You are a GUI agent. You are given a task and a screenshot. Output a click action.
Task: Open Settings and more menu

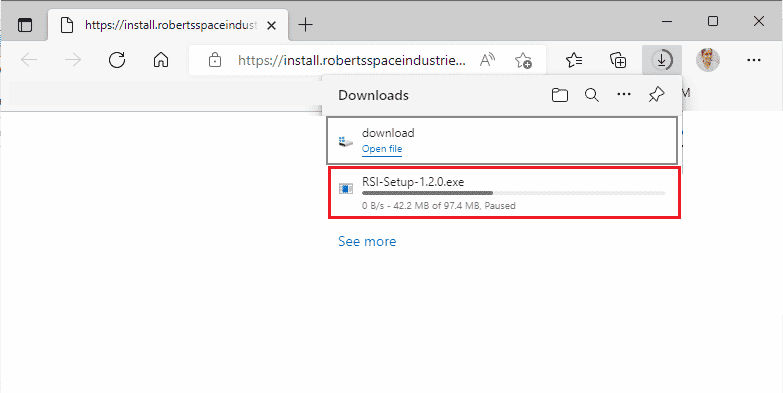point(754,60)
